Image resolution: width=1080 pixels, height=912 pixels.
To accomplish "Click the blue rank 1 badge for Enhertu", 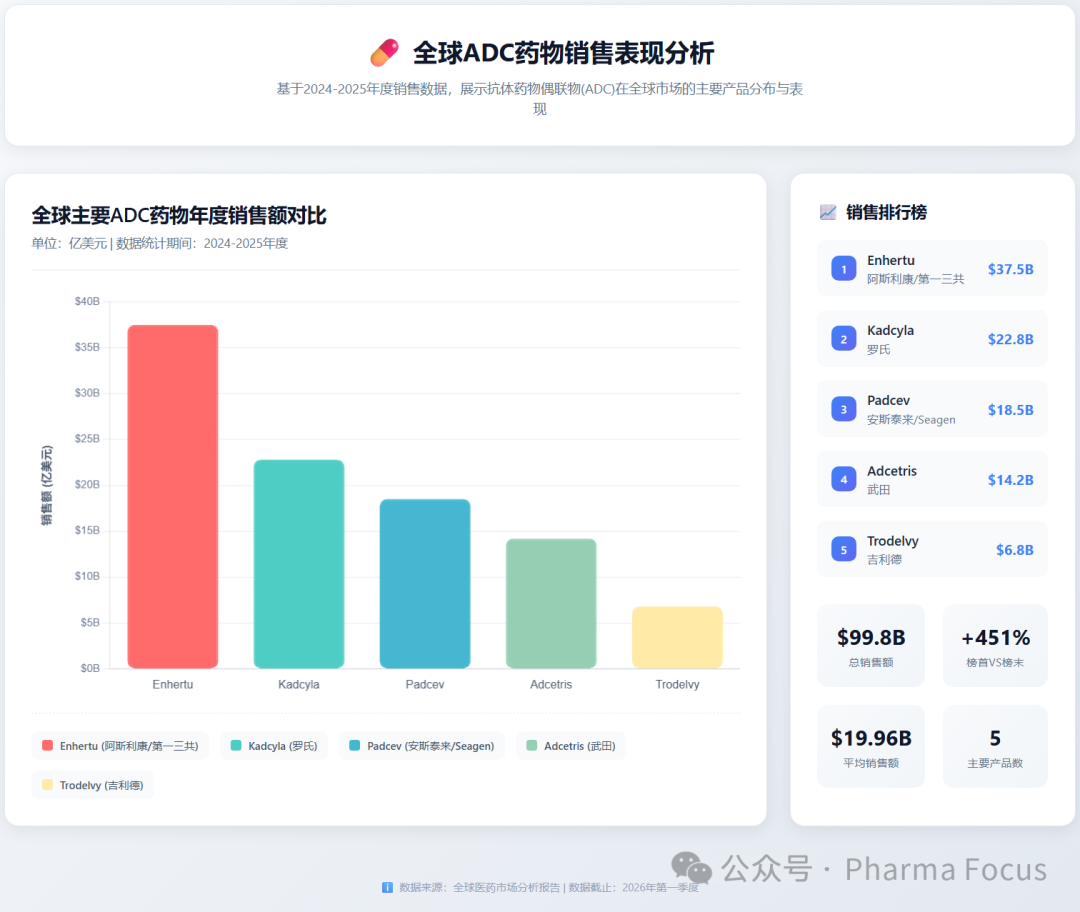I will [843, 268].
